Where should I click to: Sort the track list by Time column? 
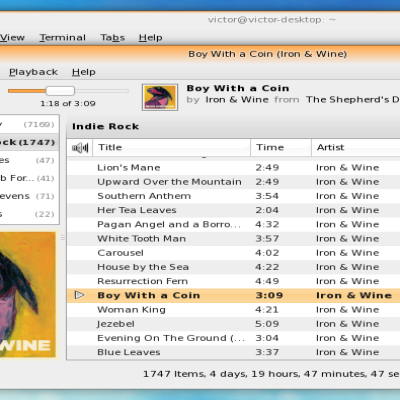pyautogui.click(x=281, y=147)
